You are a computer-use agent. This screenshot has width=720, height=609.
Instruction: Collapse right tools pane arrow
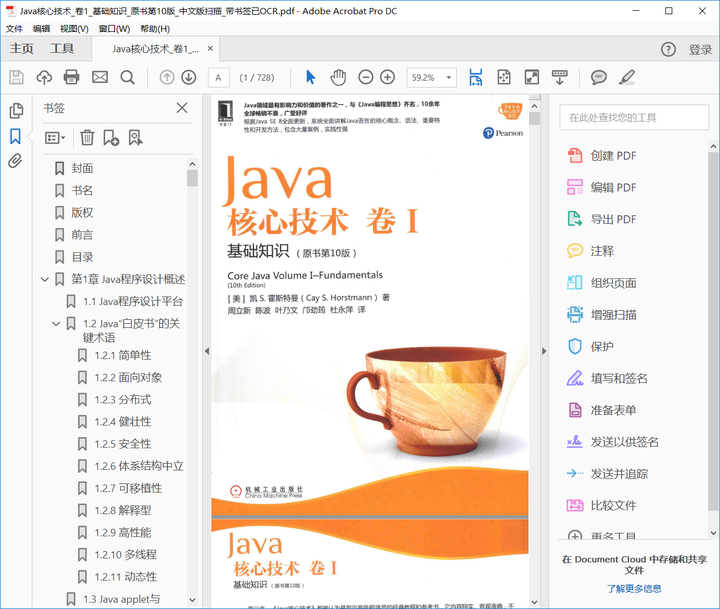pyautogui.click(x=544, y=351)
